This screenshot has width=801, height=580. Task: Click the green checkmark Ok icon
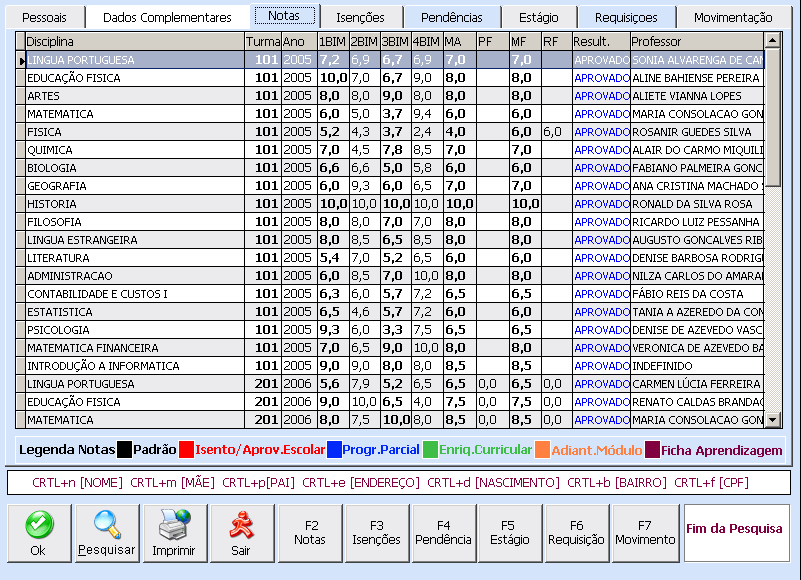[38, 525]
